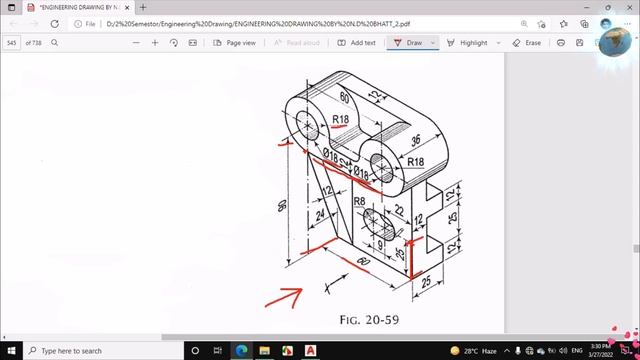Print the PDF document
640x360 pixels.
click(x=561, y=42)
